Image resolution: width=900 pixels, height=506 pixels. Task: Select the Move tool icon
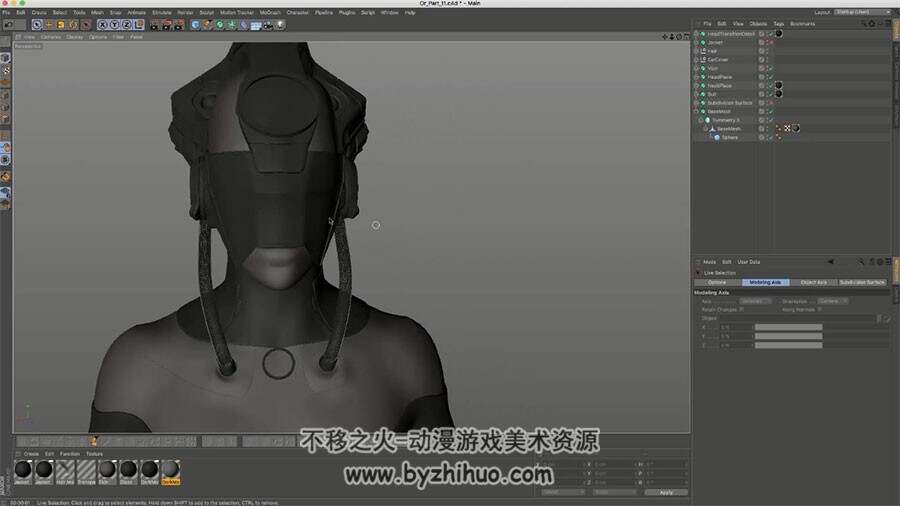(x=49, y=25)
